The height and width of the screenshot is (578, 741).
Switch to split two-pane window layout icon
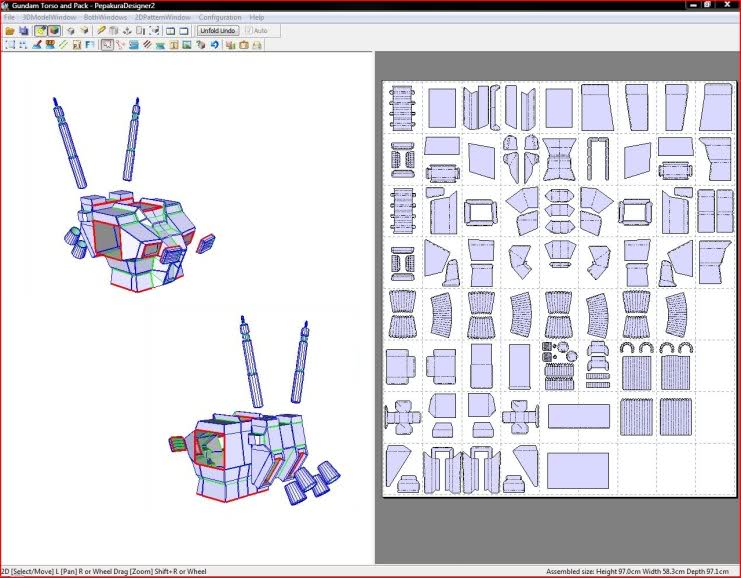(171, 31)
